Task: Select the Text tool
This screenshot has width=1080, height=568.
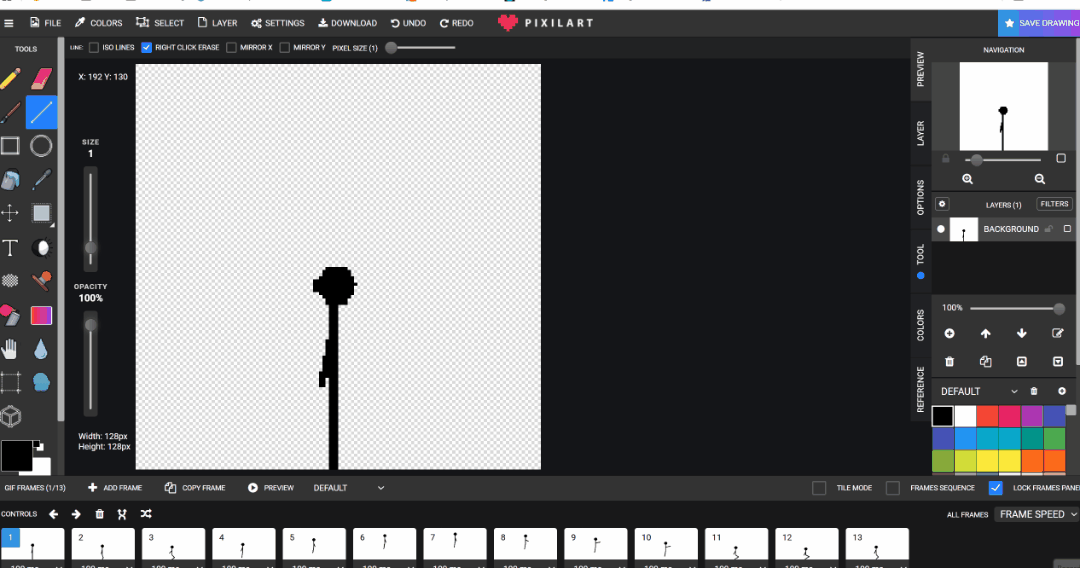Action: (10, 247)
